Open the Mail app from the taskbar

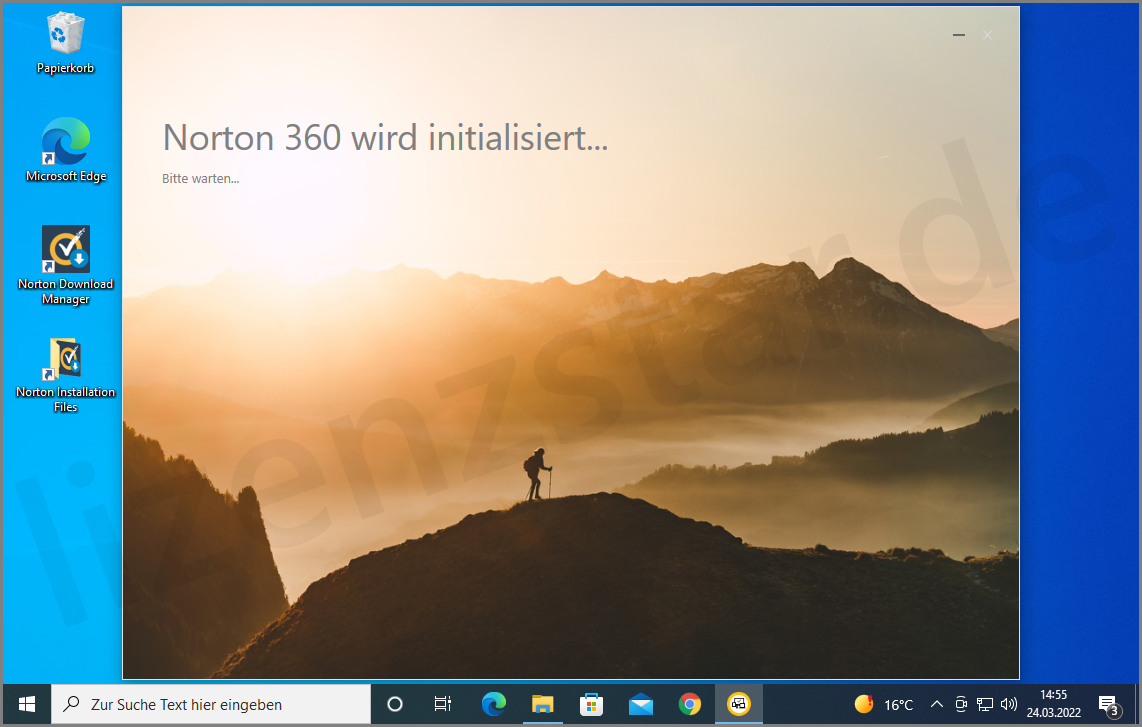coord(641,704)
